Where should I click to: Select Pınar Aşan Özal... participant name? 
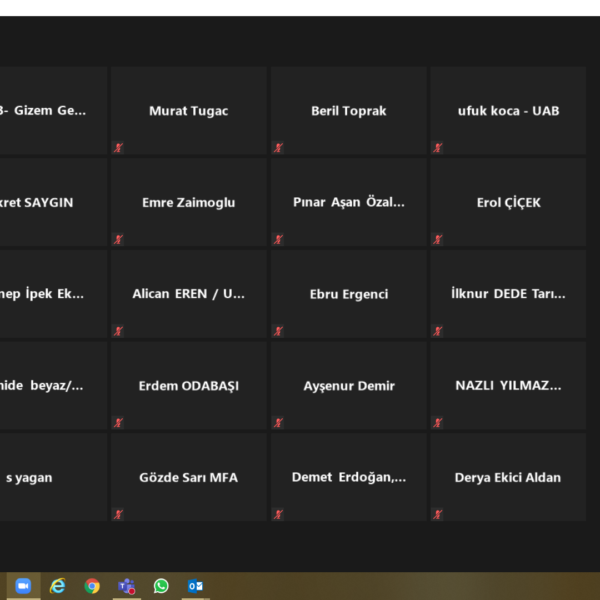[349, 202]
